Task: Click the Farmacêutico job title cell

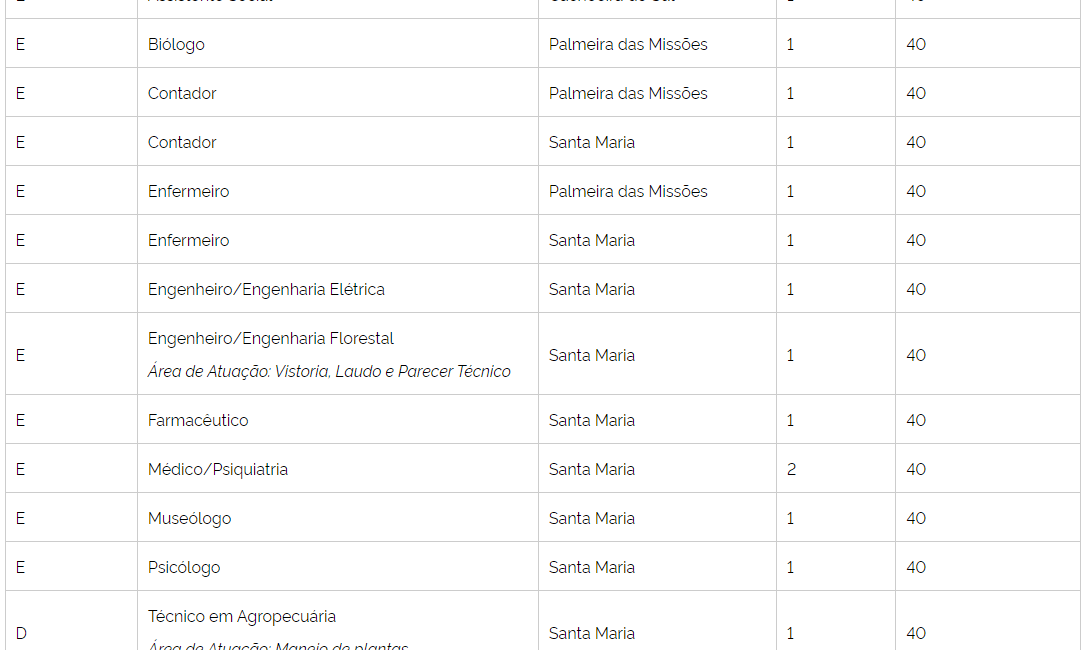Action: click(198, 420)
